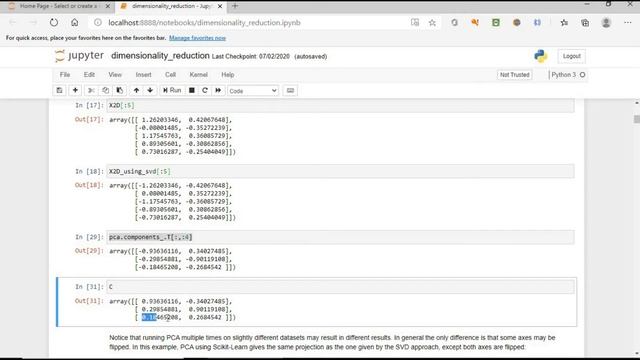The image size is (640, 360).
Task: Click the browser back arrow
Action: 13,23
